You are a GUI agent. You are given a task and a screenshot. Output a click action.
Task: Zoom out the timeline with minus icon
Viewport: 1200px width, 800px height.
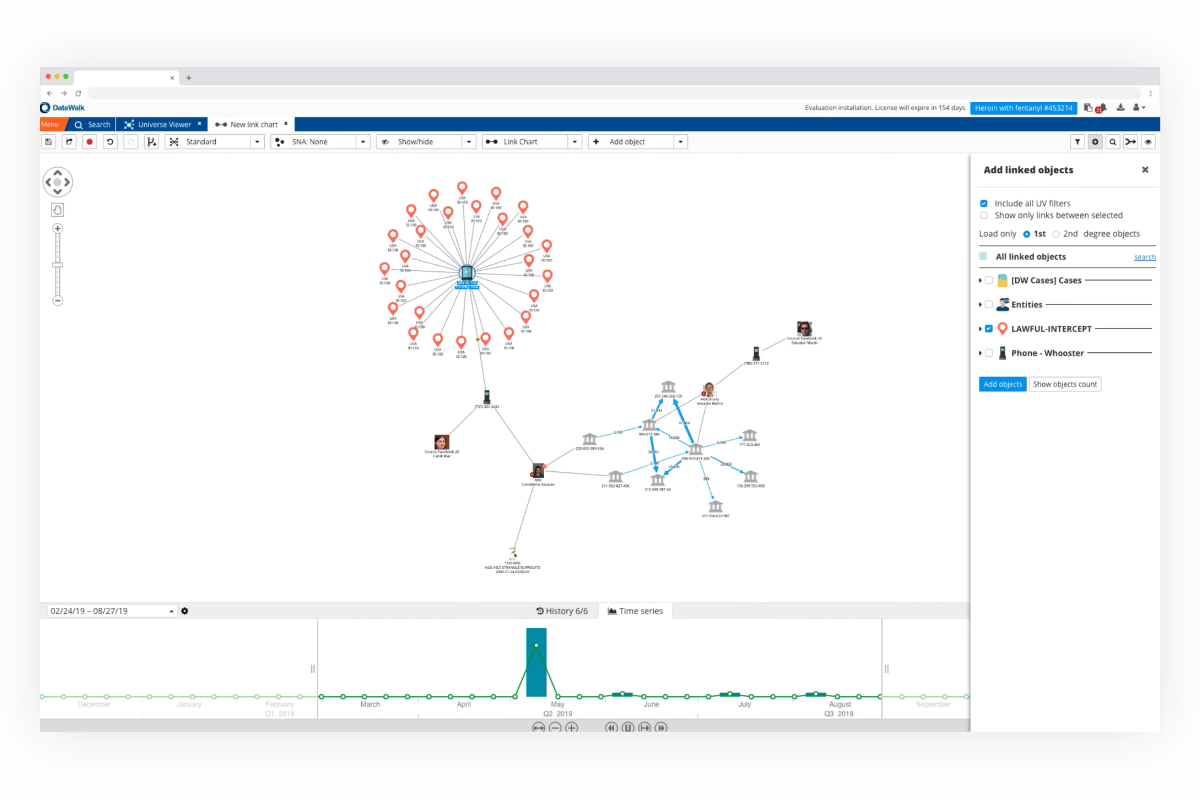tap(555, 727)
